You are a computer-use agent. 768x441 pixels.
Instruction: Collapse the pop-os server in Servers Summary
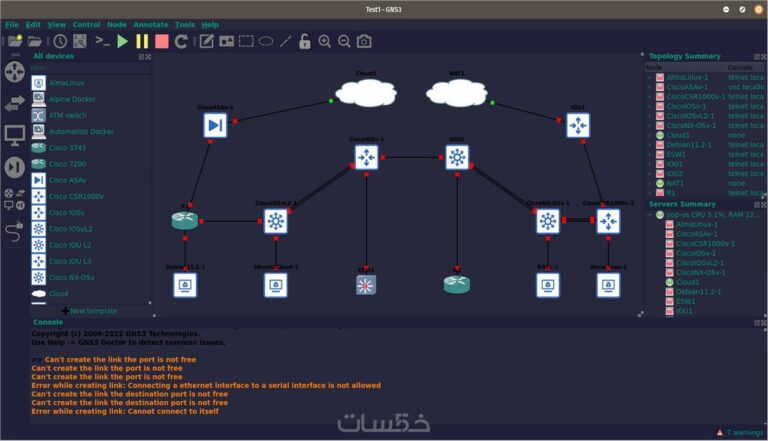point(650,215)
